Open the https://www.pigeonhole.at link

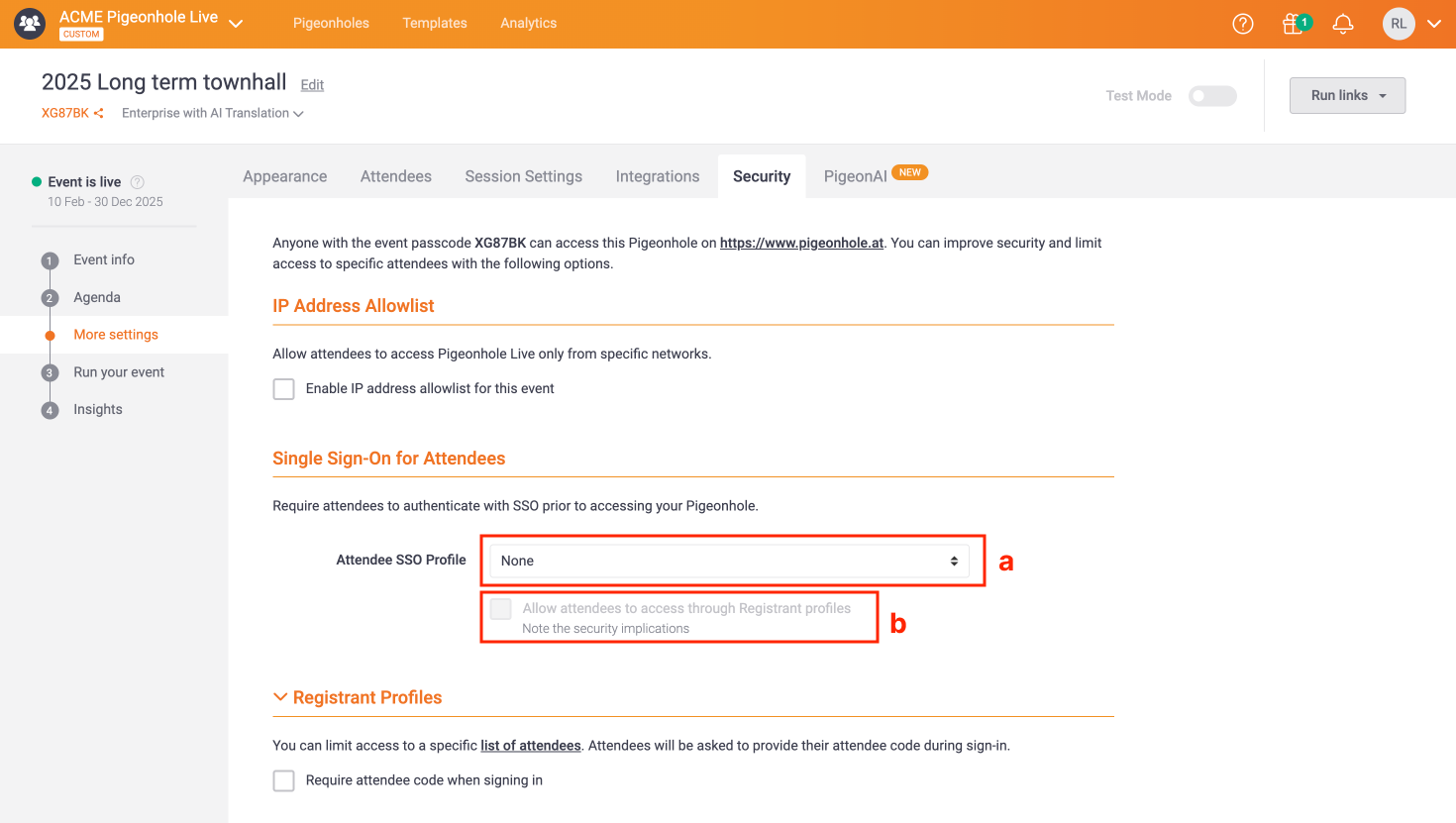click(x=801, y=243)
